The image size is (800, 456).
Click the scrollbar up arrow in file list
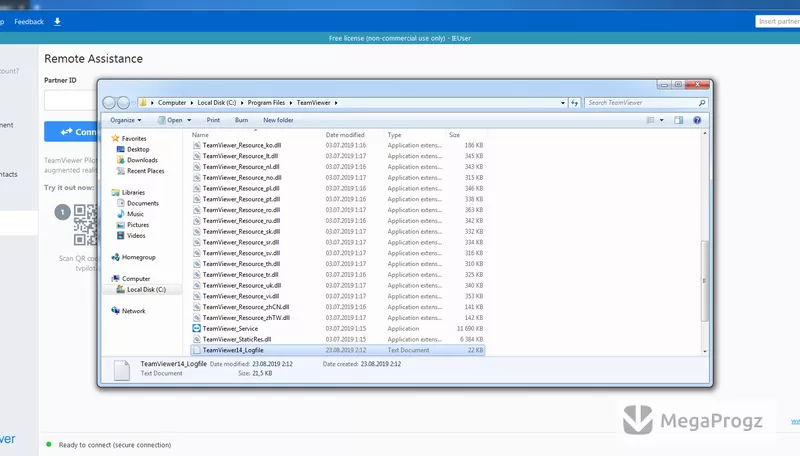click(705, 134)
